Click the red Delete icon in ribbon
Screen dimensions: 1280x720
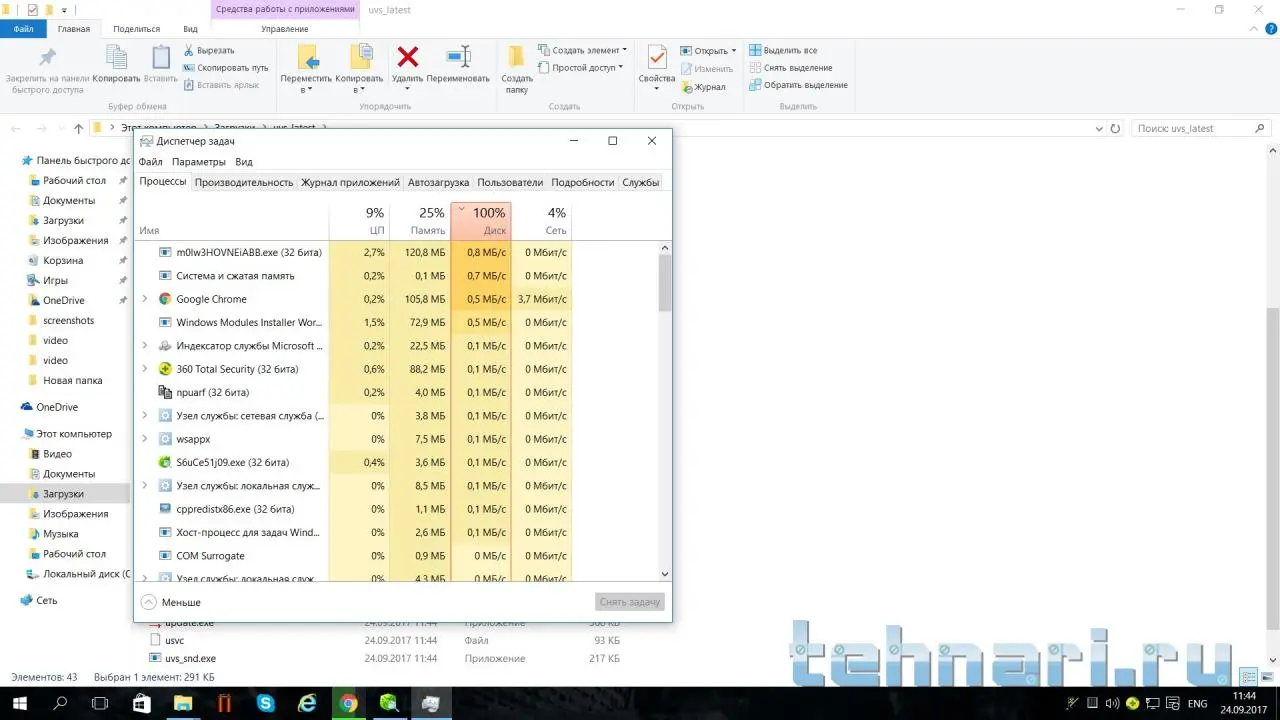pos(407,59)
